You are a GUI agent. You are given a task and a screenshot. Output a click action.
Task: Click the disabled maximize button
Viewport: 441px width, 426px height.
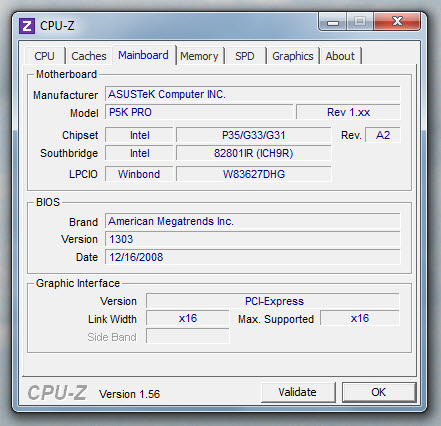[x=360, y=22]
